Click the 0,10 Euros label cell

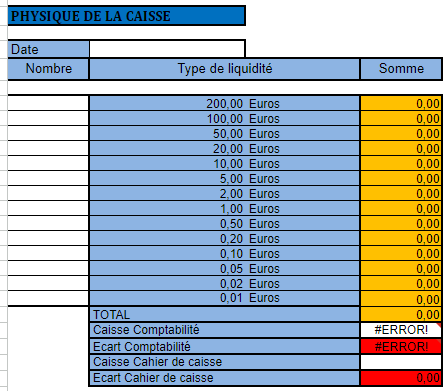[225, 253]
